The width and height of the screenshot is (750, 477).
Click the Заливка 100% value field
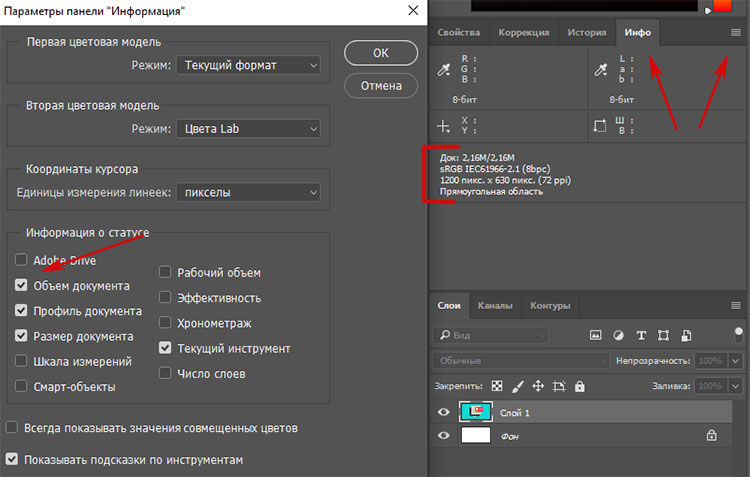[711, 386]
